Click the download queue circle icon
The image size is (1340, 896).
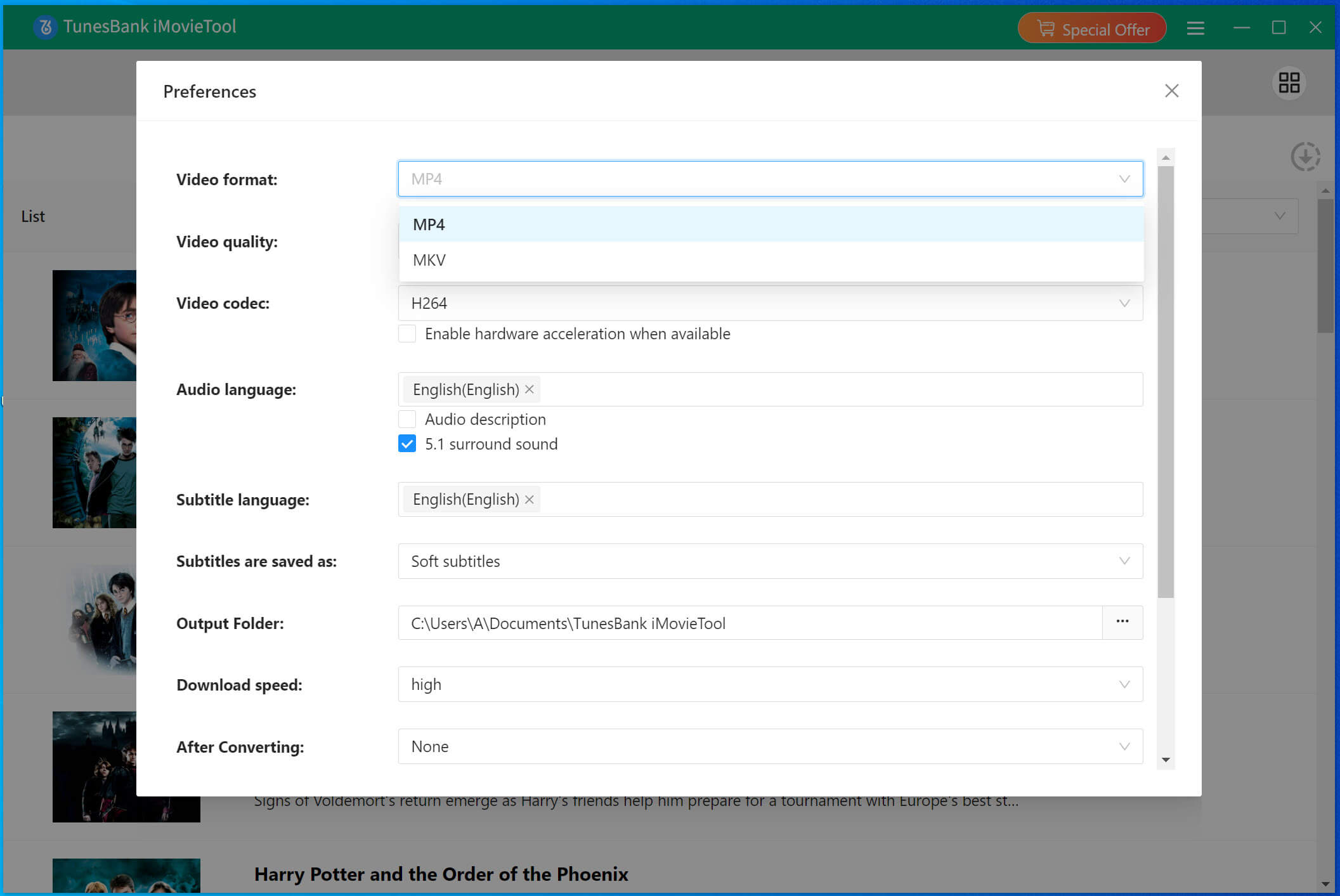point(1305,156)
